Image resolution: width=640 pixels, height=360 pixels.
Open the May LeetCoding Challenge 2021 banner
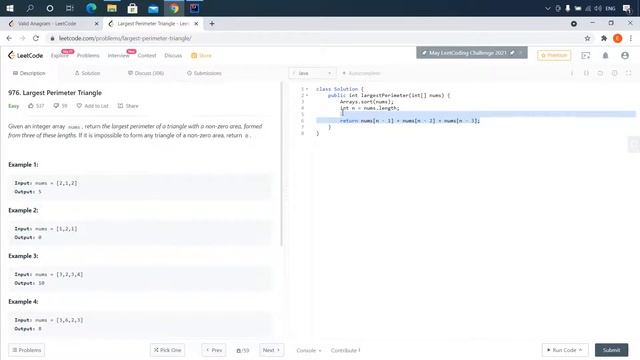click(471, 53)
